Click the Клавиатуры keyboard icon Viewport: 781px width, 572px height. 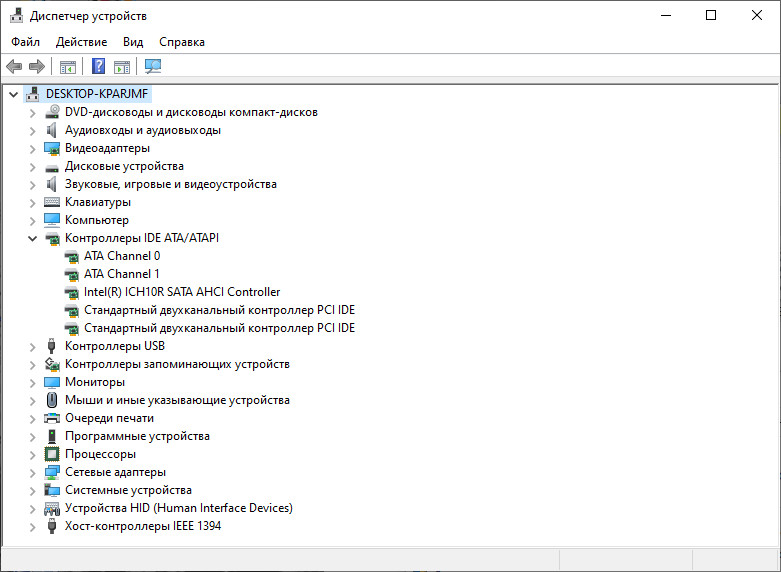pyautogui.click(x=52, y=202)
